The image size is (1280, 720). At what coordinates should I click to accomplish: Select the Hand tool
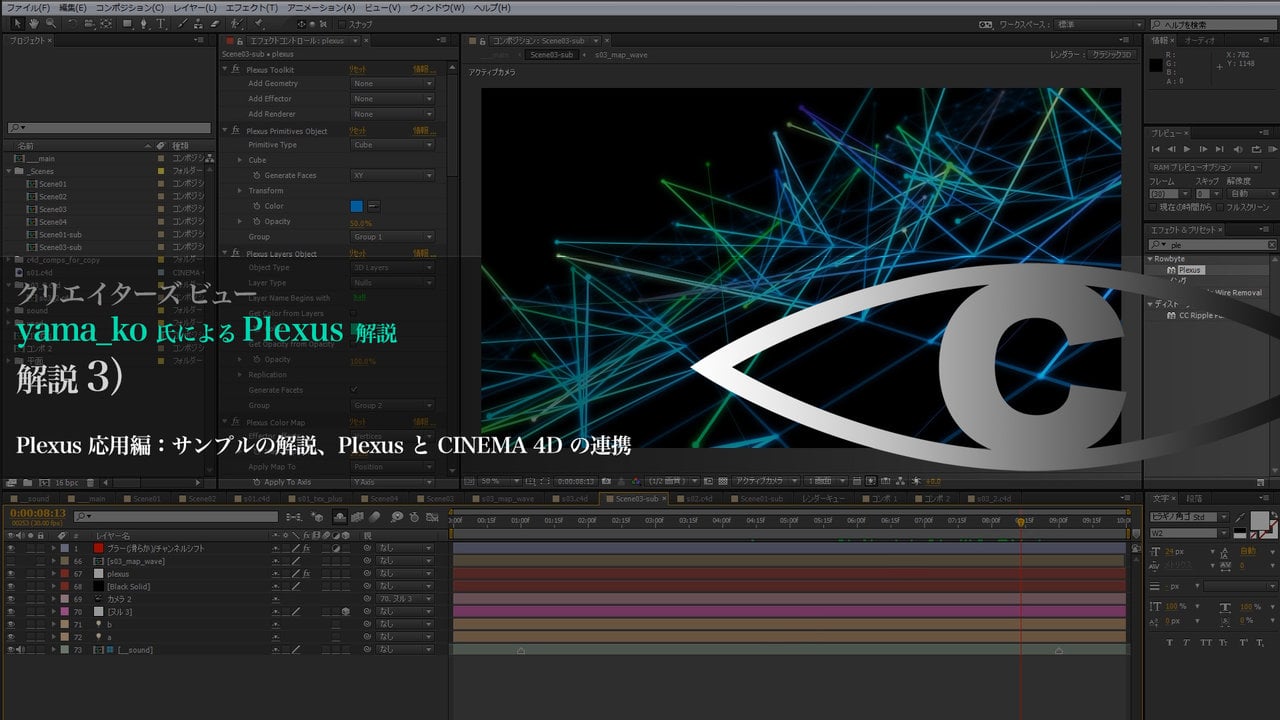coord(34,23)
